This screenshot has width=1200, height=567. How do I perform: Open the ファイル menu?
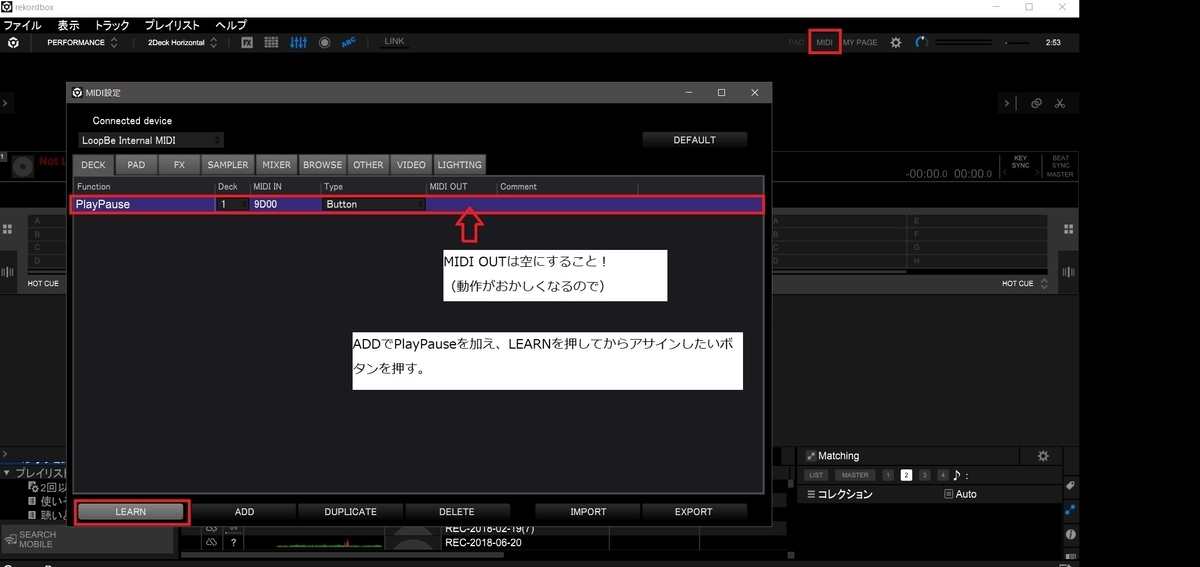point(23,25)
